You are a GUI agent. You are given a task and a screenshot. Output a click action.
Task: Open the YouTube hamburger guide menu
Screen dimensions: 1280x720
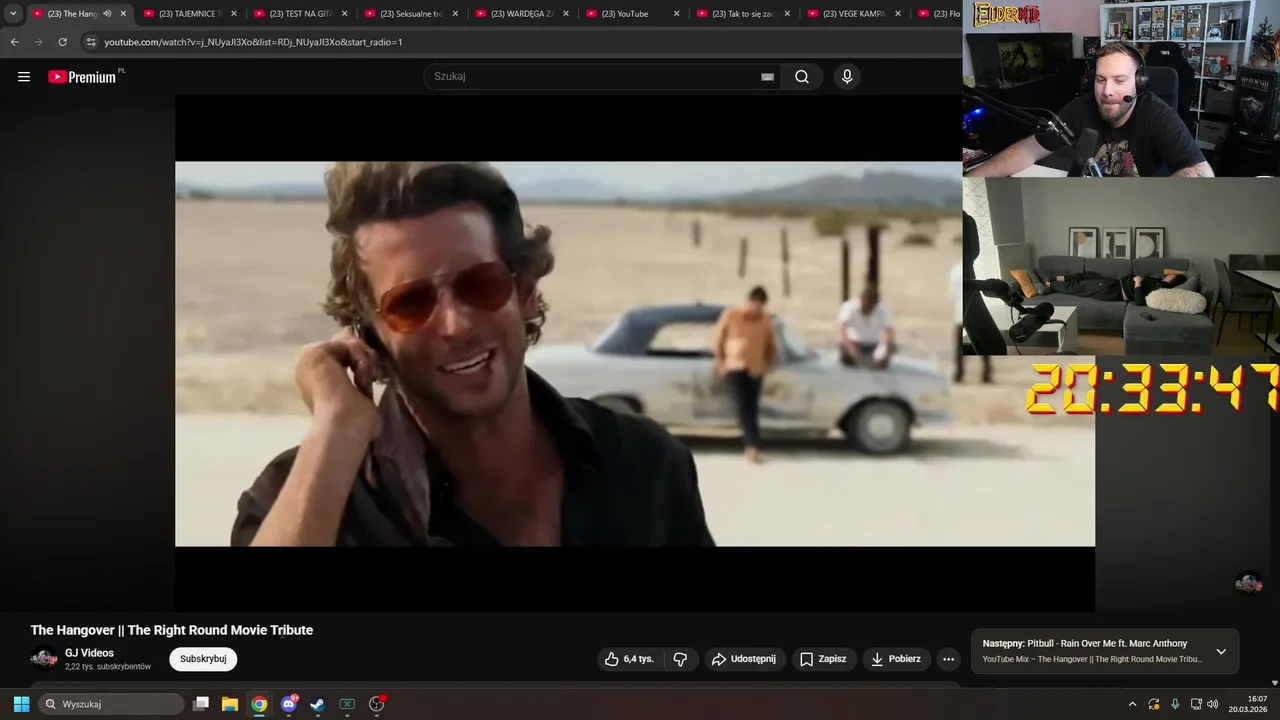24,77
